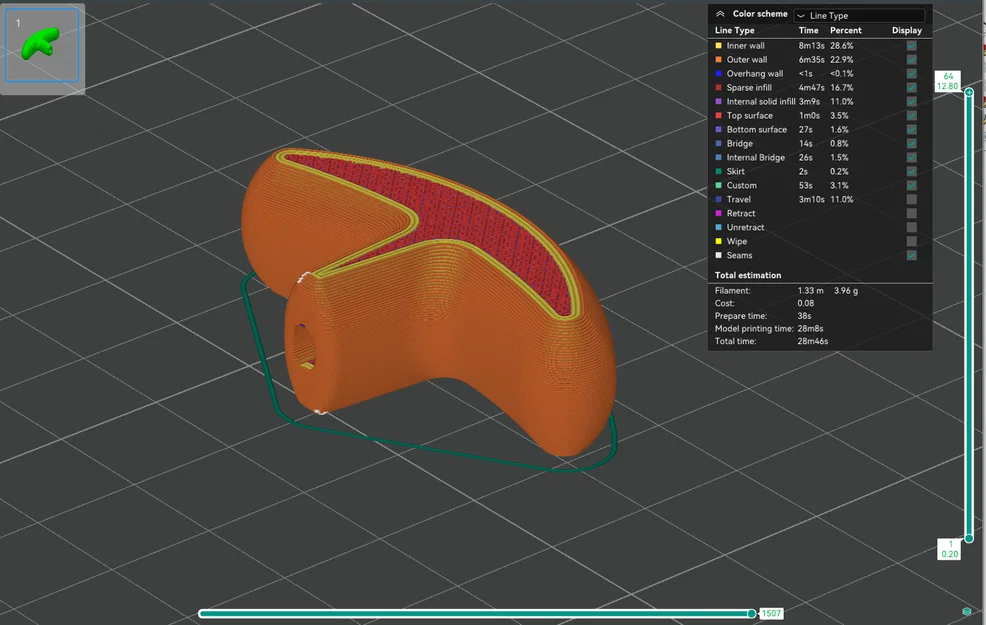Click the Internal Bridge color swatch
The width and height of the screenshot is (986, 625).
718,158
